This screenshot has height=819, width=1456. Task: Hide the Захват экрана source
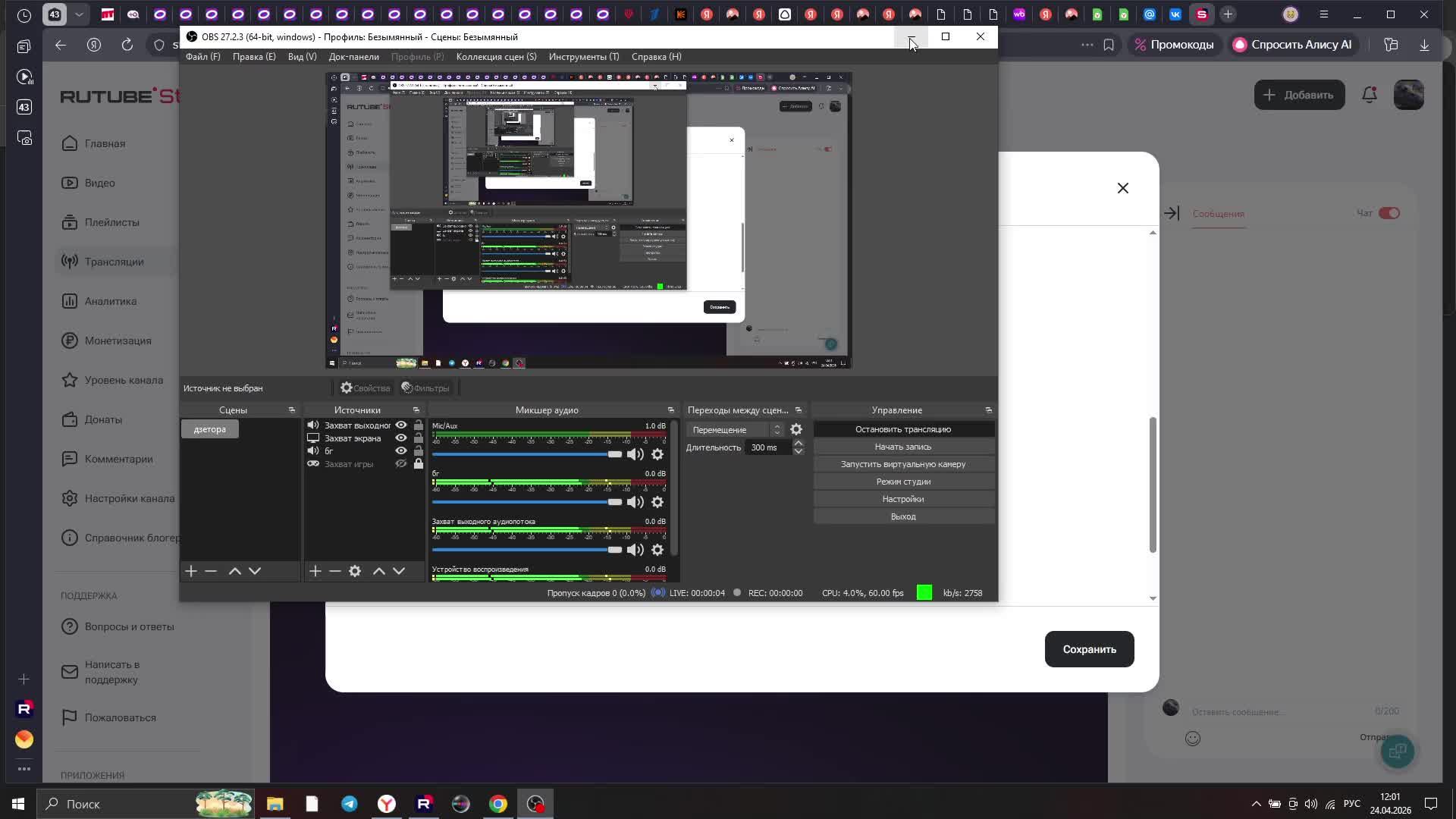coord(401,438)
